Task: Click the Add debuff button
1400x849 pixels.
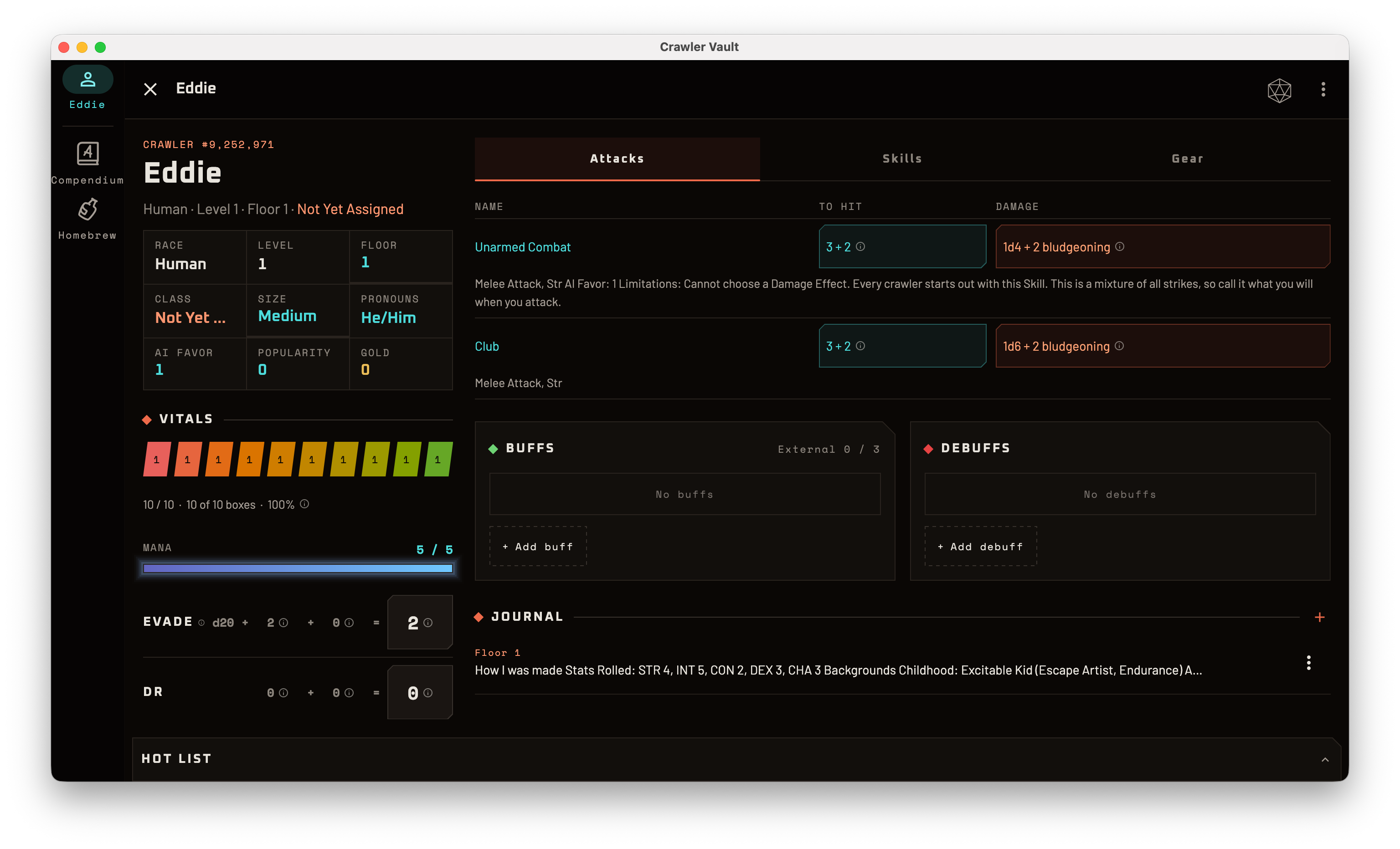Action: pyautogui.click(x=981, y=546)
